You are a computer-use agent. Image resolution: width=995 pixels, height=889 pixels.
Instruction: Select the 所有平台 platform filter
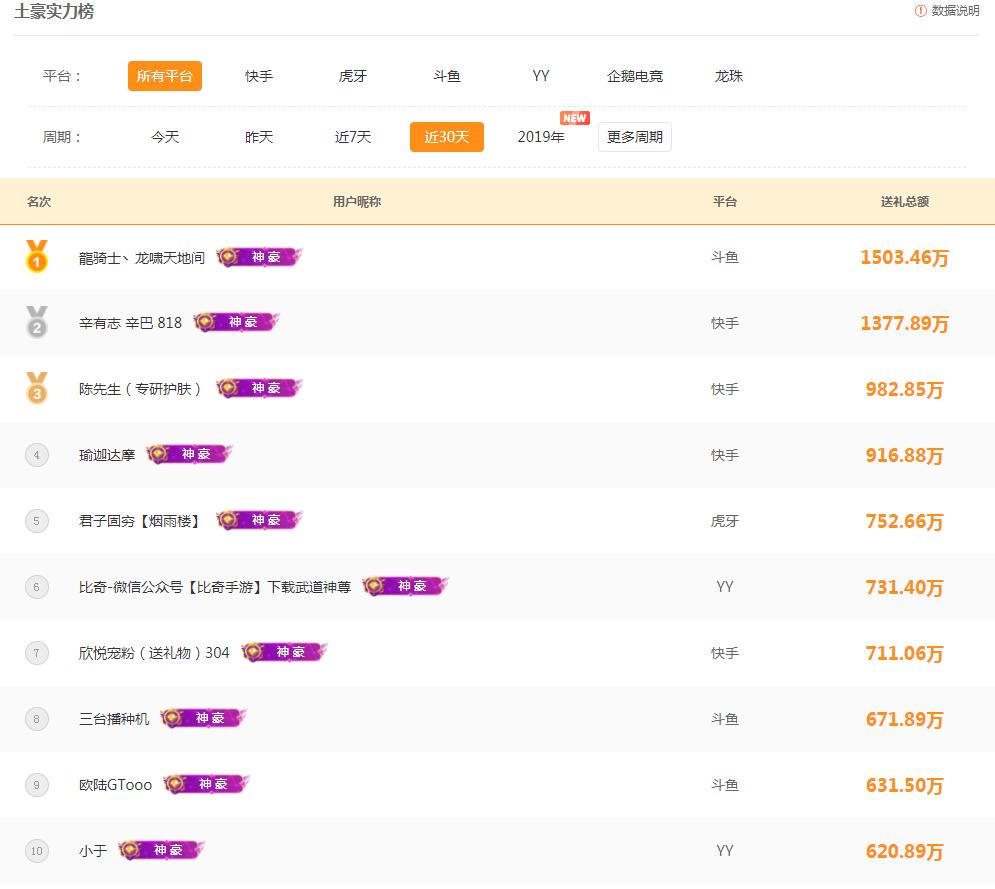pyautogui.click(x=165, y=76)
